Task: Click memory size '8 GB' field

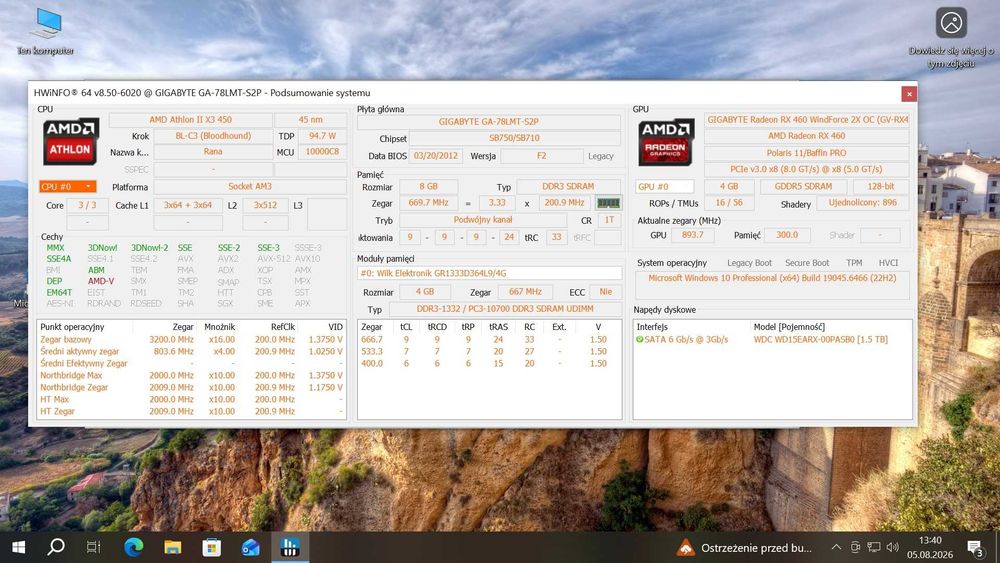Action: click(x=429, y=186)
